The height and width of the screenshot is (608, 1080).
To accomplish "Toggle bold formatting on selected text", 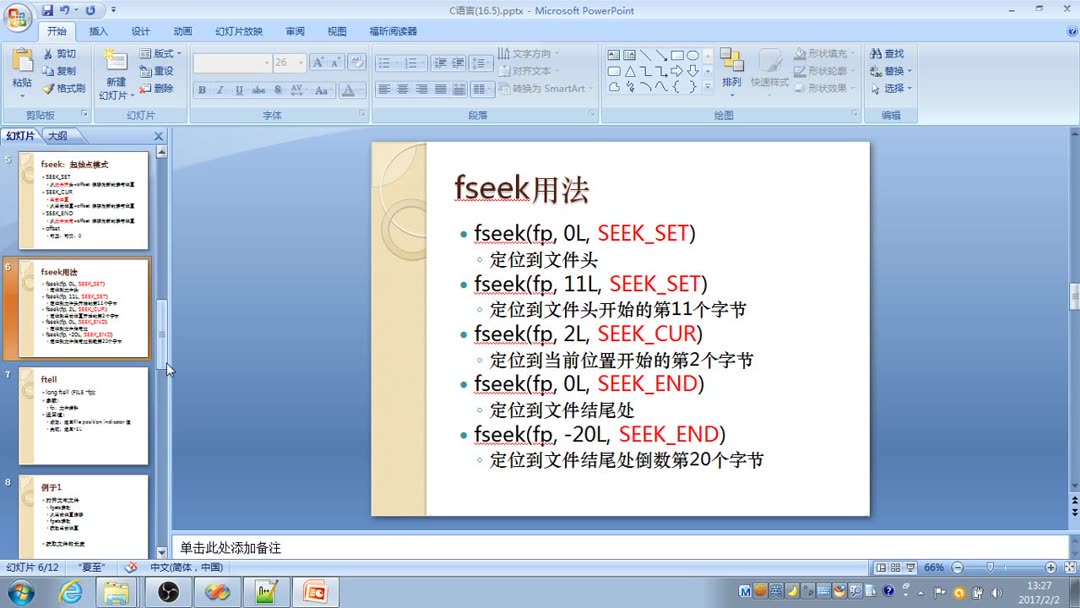I will tap(200, 90).
